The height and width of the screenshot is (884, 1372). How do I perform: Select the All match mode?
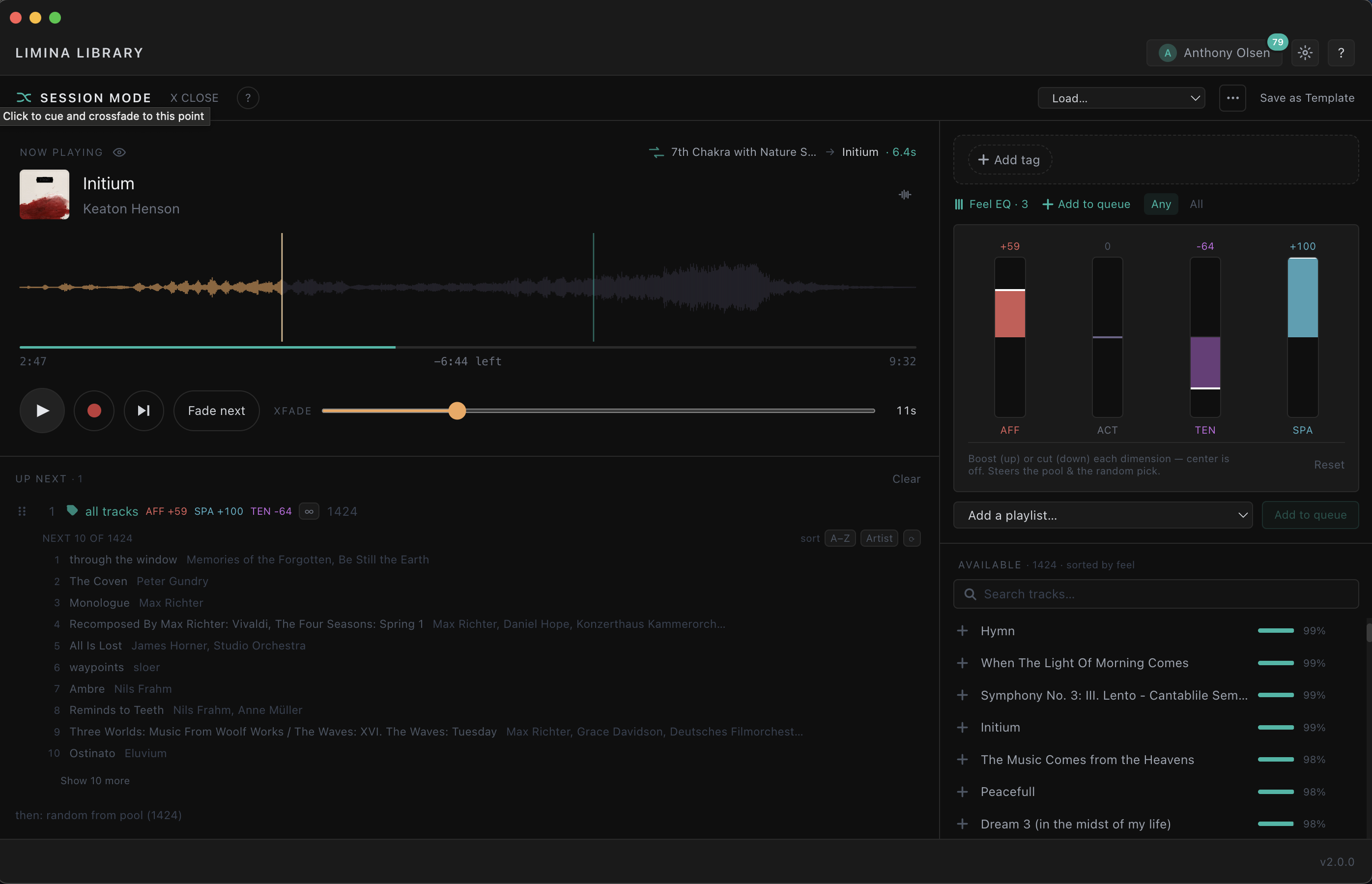tap(1196, 205)
